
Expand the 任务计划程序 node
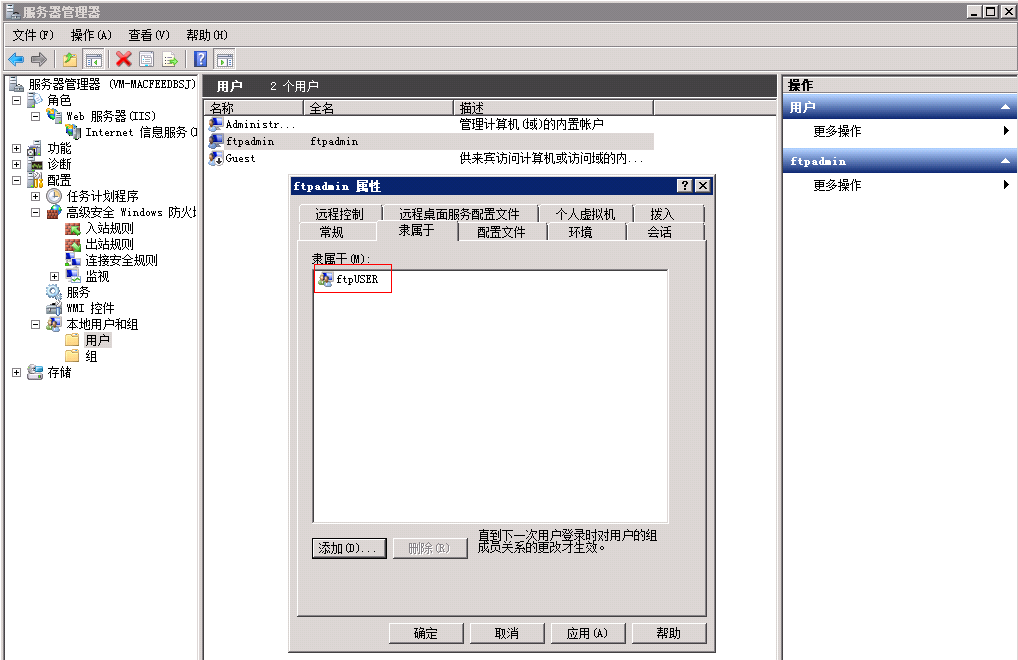(36, 196)
